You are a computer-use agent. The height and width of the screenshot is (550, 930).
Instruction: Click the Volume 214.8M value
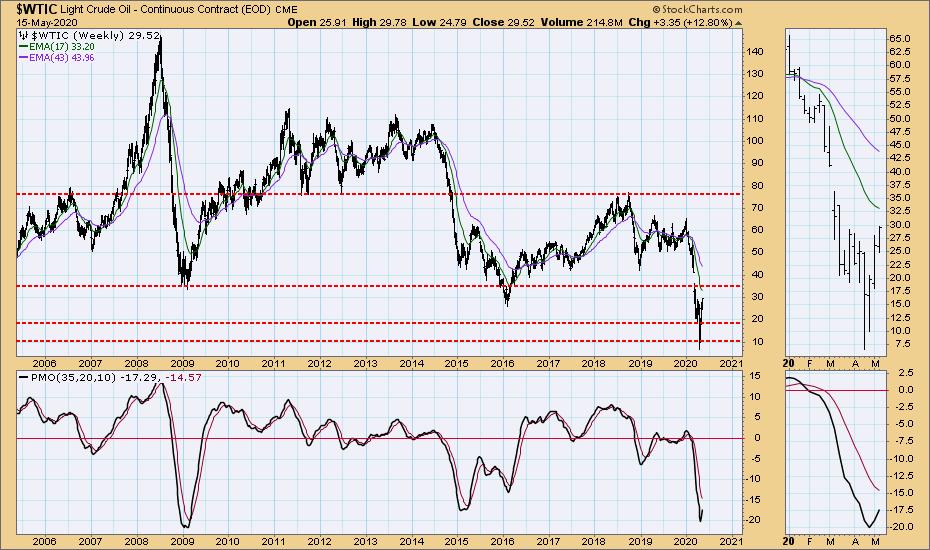pyautogui.click(x=581, y=23)
